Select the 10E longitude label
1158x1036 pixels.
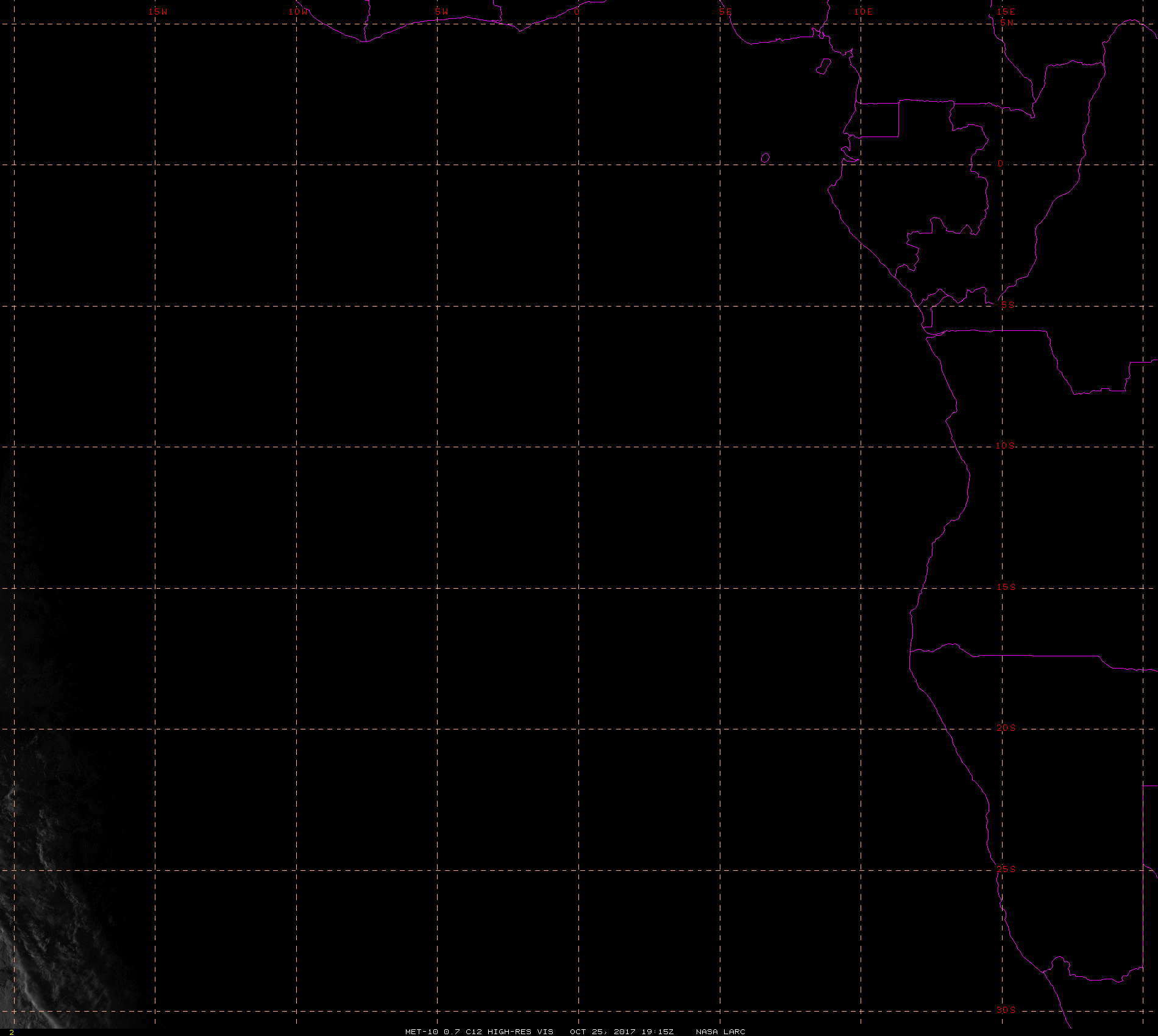(864, 12)
